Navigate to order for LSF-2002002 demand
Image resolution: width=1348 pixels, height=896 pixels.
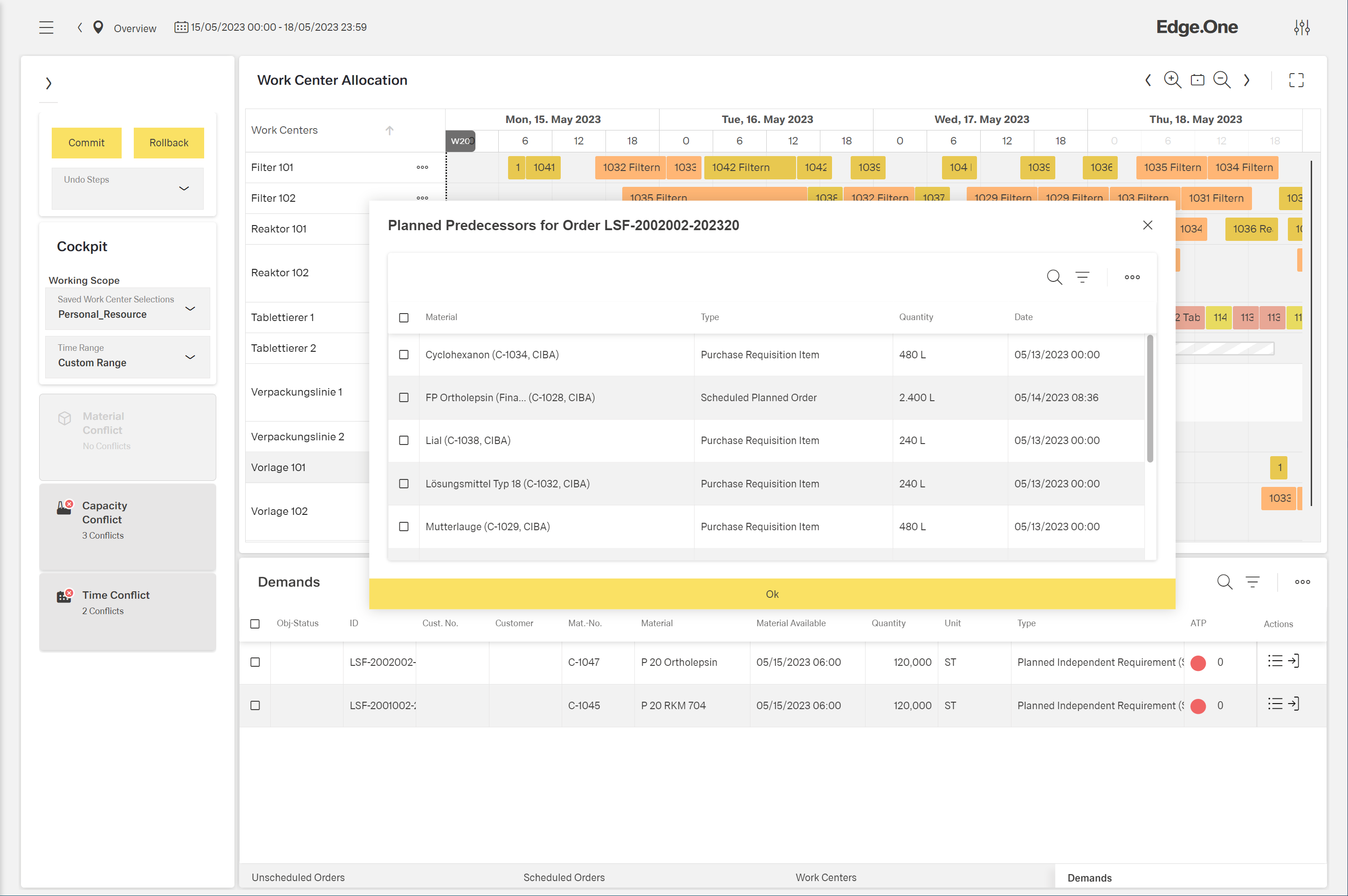pos(1293,661)
